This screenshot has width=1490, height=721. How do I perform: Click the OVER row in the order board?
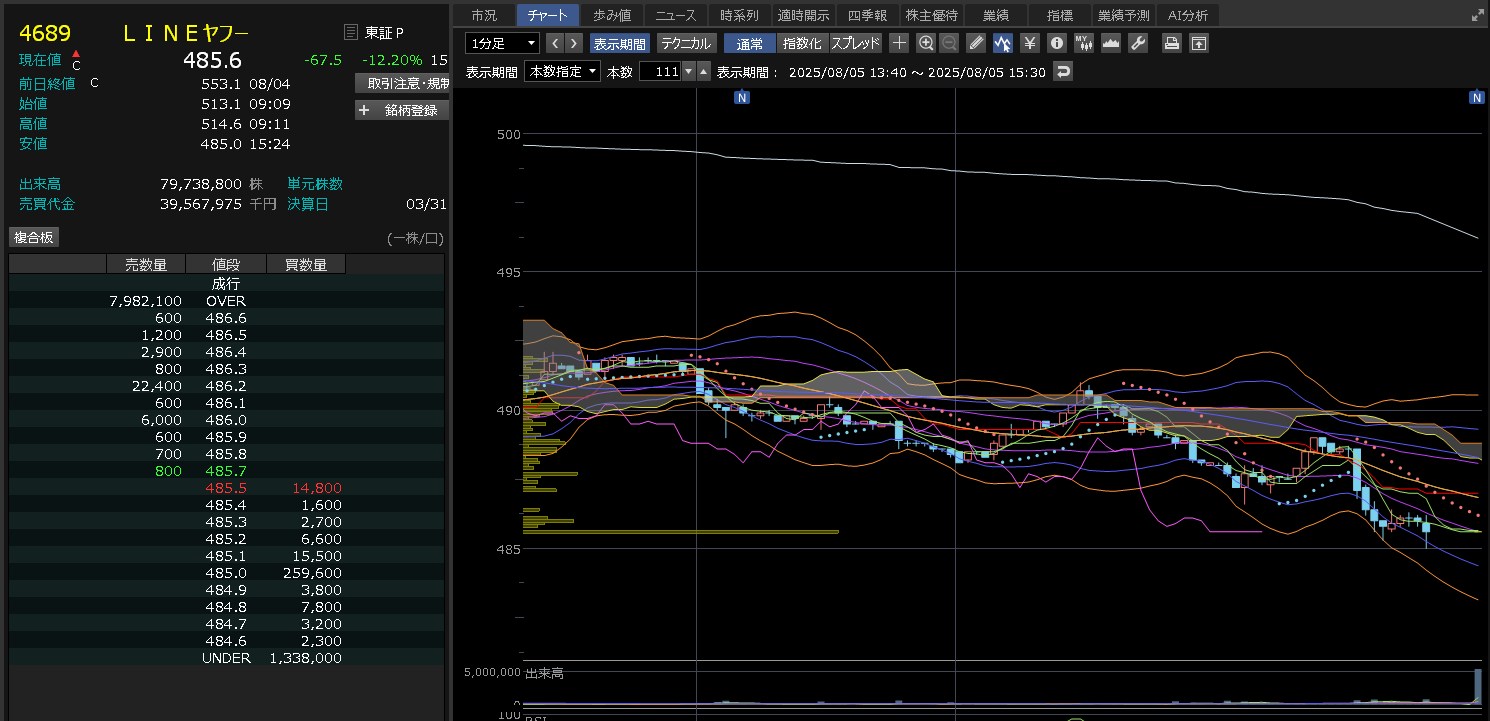(226, 301)
